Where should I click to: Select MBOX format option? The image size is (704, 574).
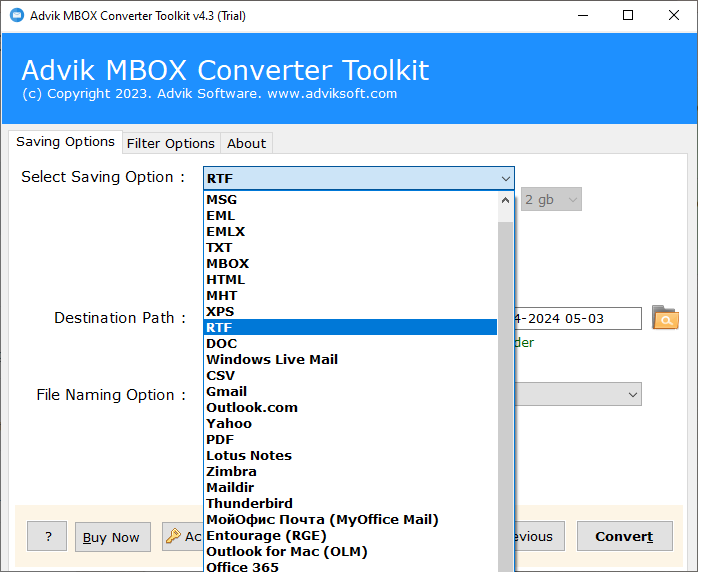351,264
